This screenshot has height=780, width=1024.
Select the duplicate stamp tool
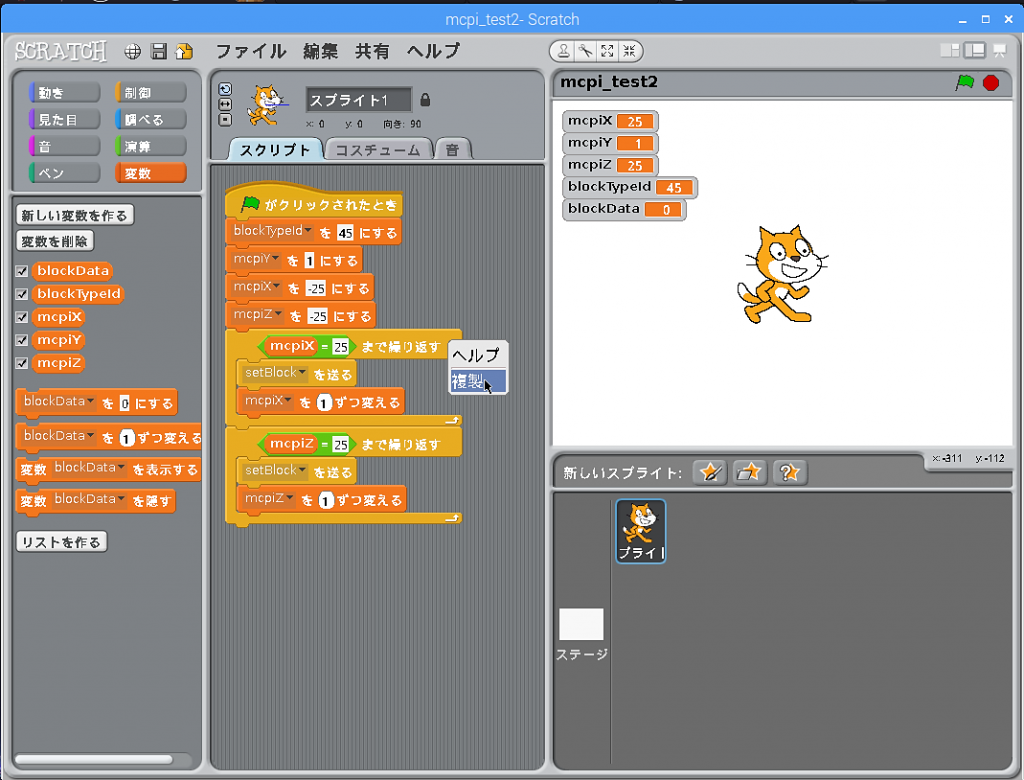[x=563, y=51]
